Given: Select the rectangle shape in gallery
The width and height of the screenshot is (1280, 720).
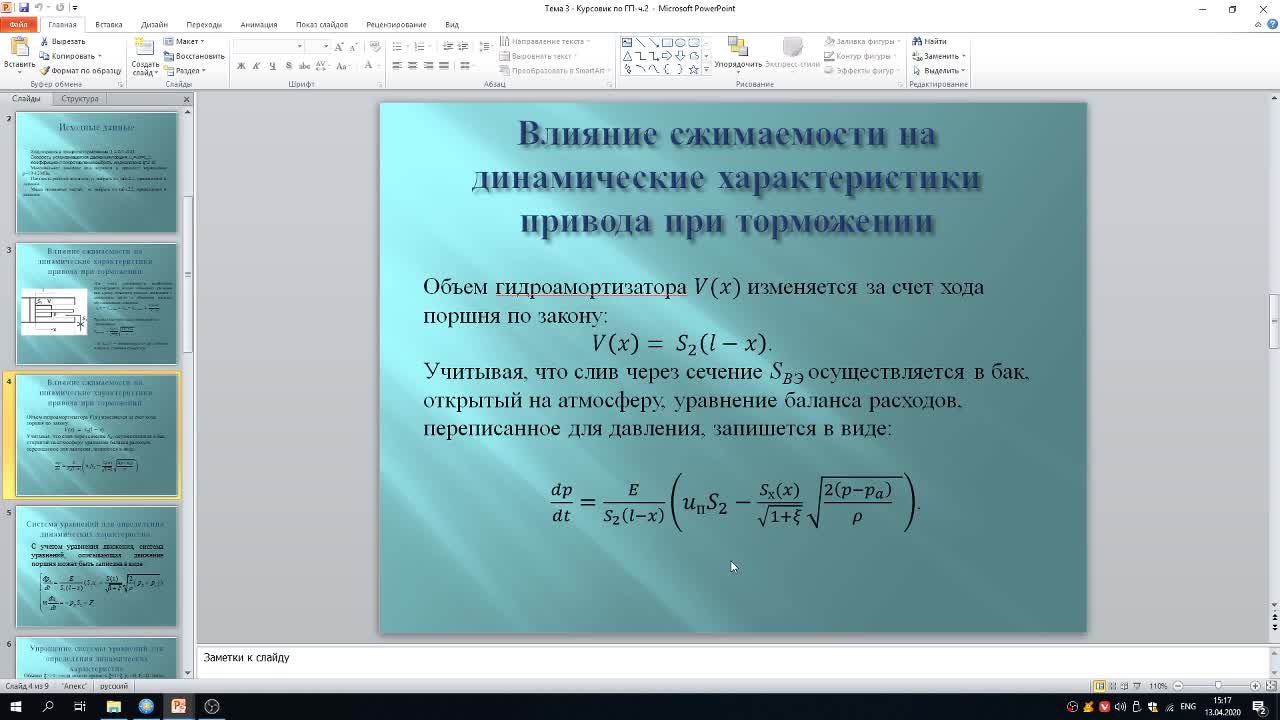Looking at the screenshot, I should [667, 43].
